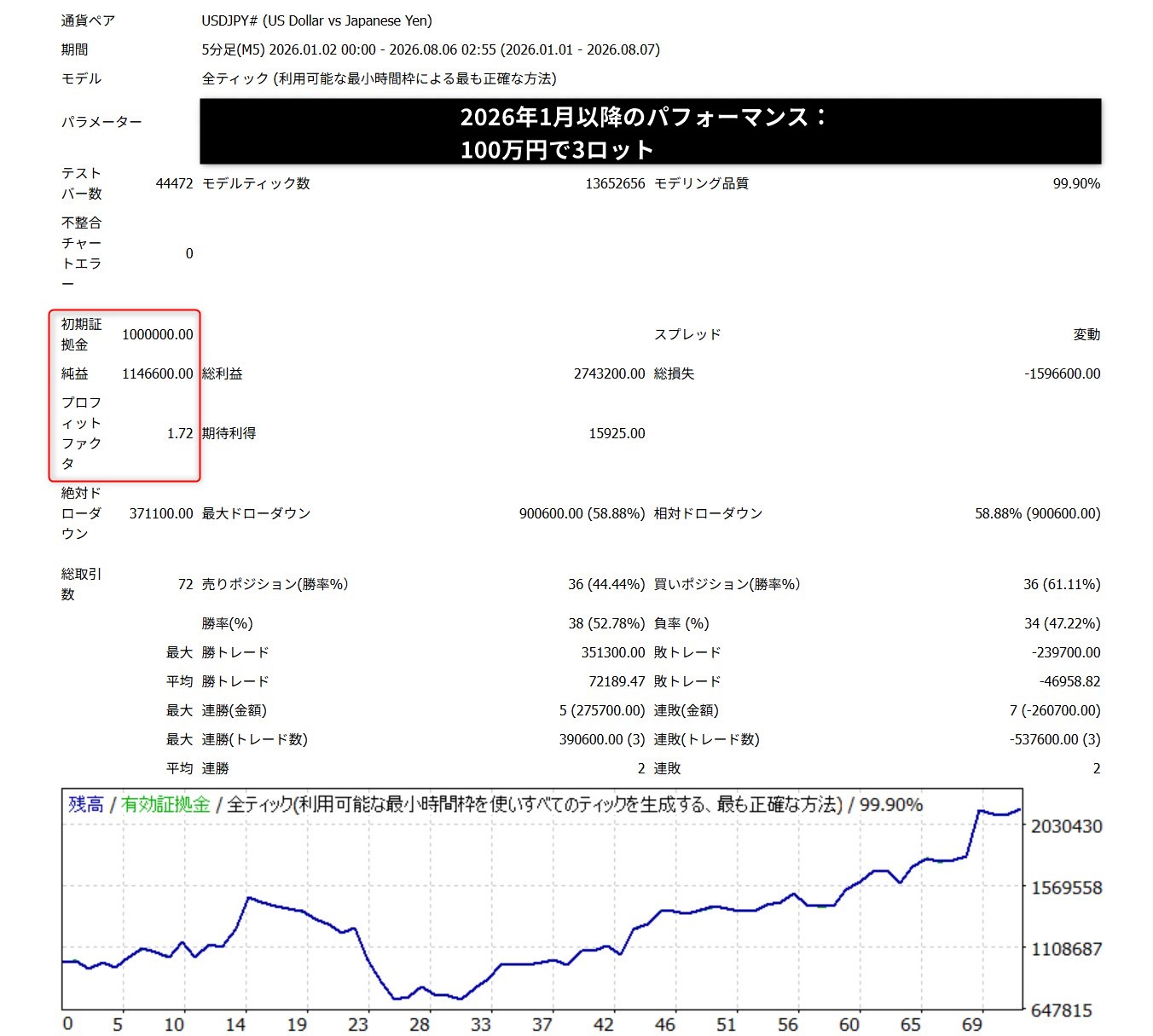Click the gross loss value -1596600.00
The height and width of the screenshot is (1036, 1153).
1062,373
